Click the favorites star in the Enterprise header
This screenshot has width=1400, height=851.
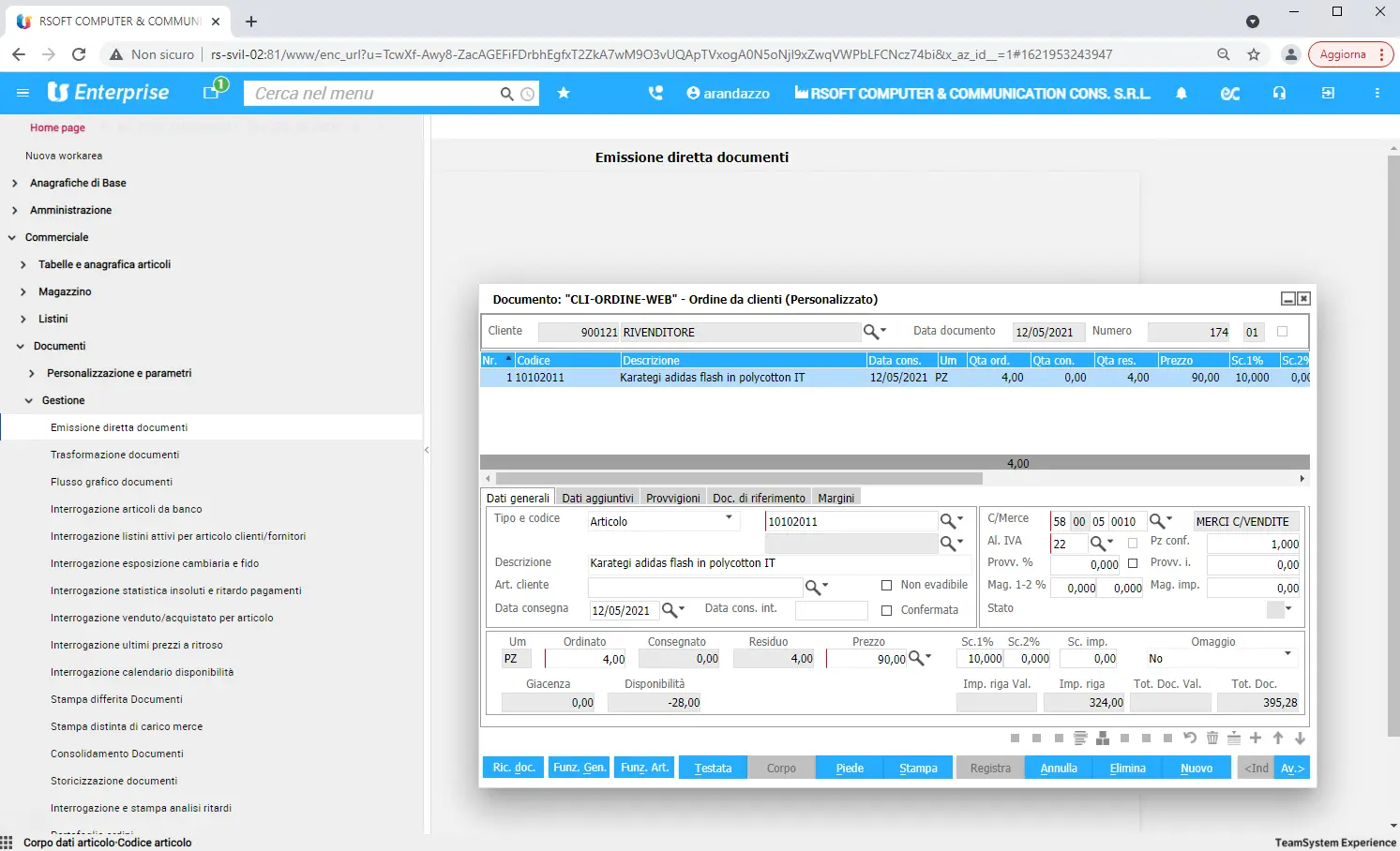[564, 94]
